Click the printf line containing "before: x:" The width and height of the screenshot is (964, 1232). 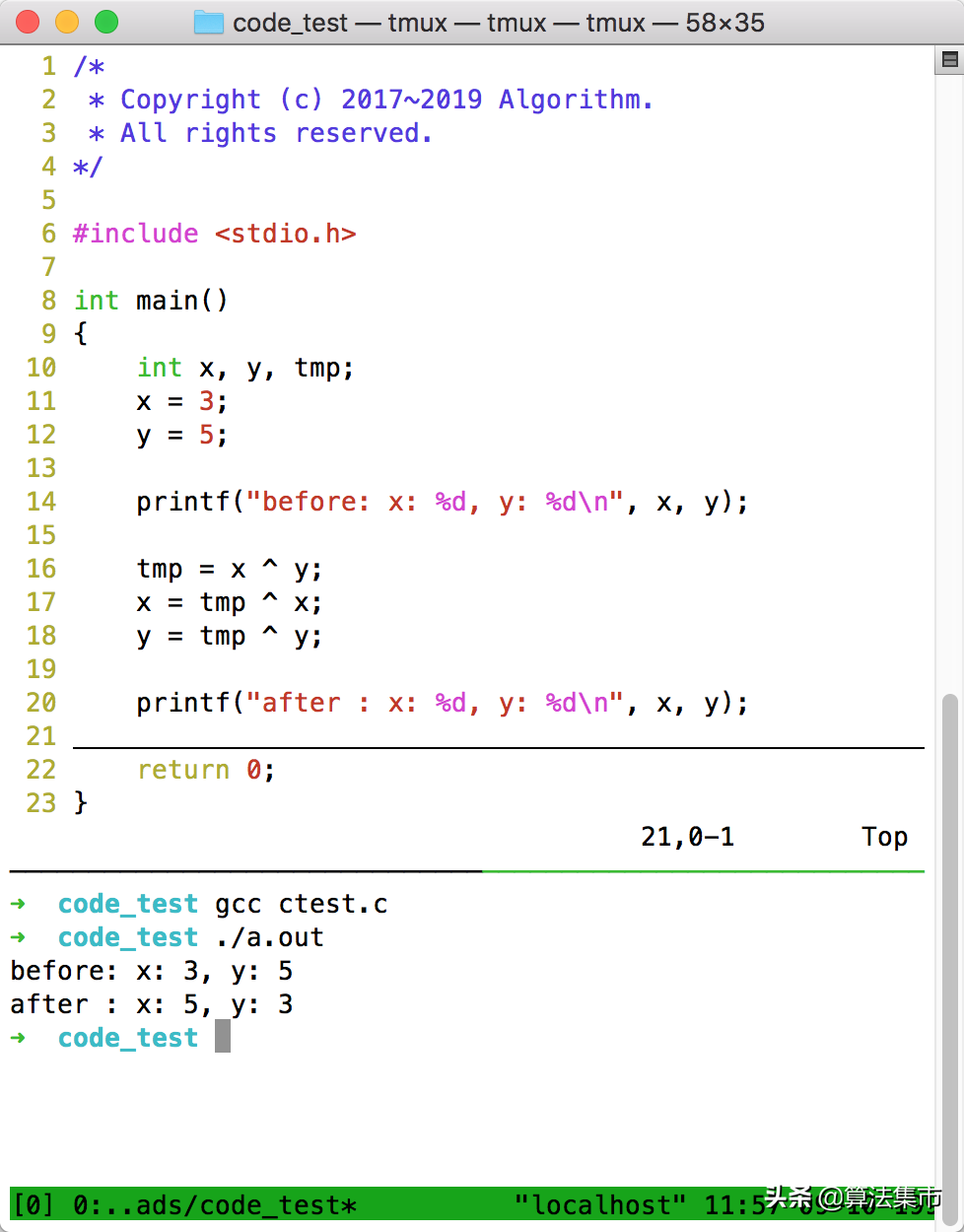[443, 503]
